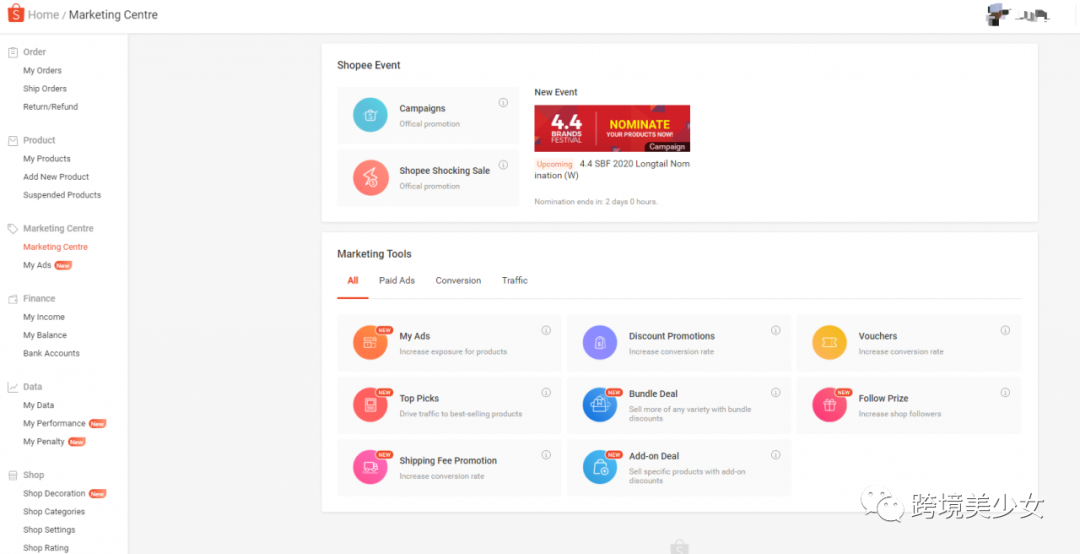
Task: Click info icon on Vouchers card
Action: point(1005,330)
